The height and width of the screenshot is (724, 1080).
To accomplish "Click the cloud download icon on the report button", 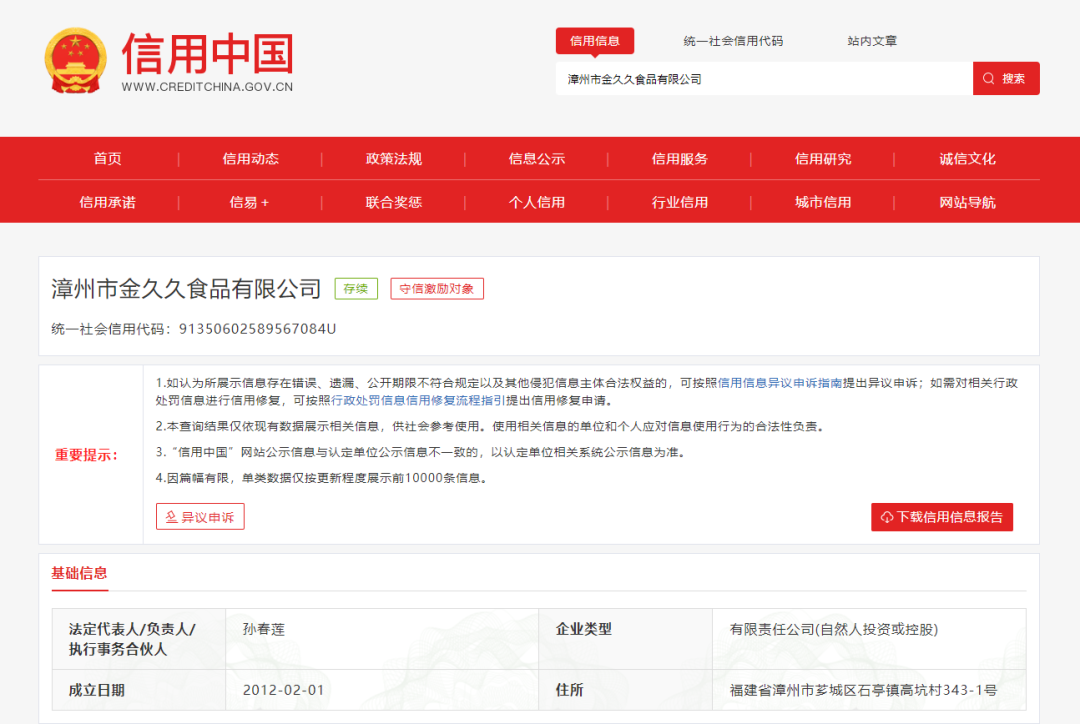I will tap(887, 517).
